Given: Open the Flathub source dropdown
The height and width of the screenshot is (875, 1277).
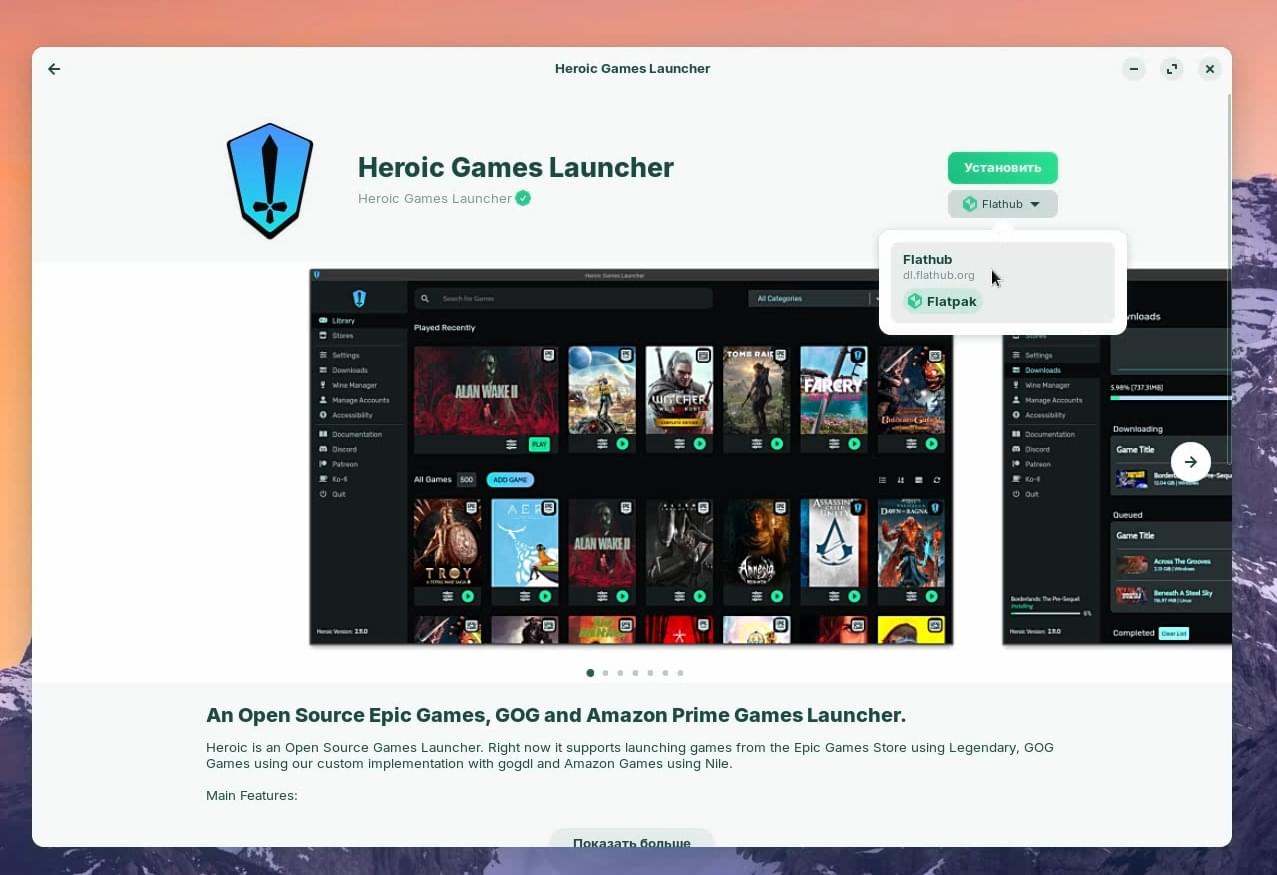Looking at the screenshot, I should [1002, 204].
